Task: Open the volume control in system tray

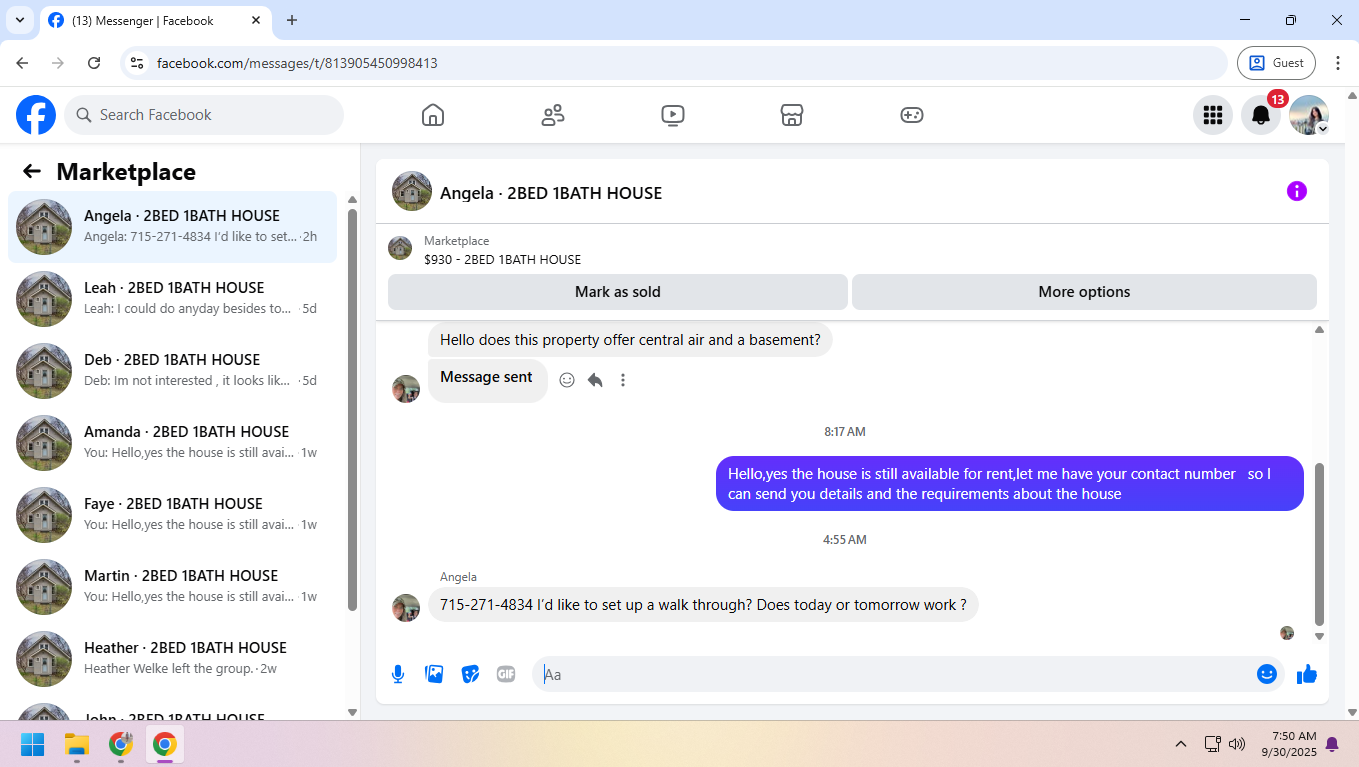Action: pyautogui.click(x=1237, y=744)
